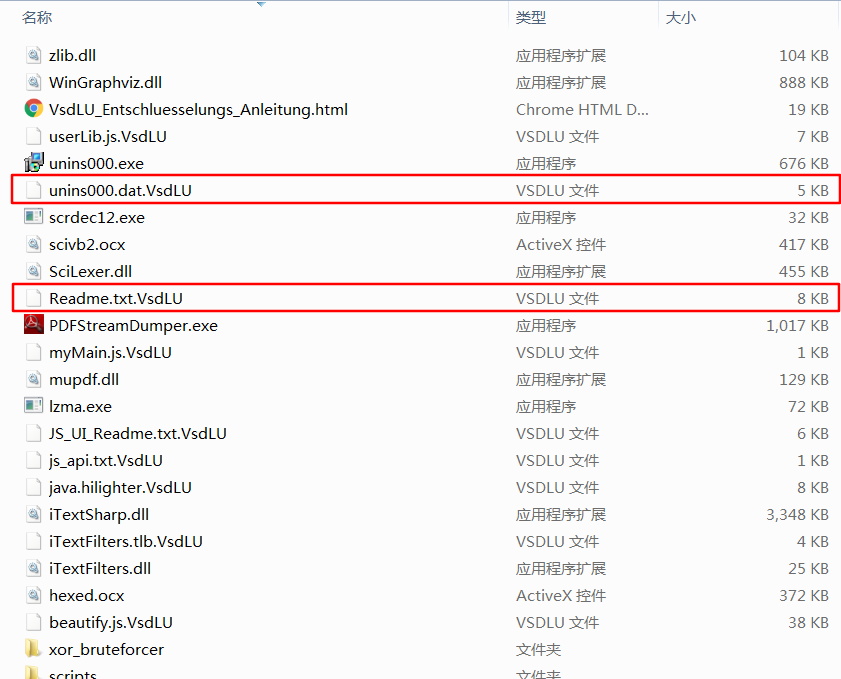The height and width of the screenshot is (679, 841).
Task: Select the zlib.dll file icon
Action: tap(33, 55)
